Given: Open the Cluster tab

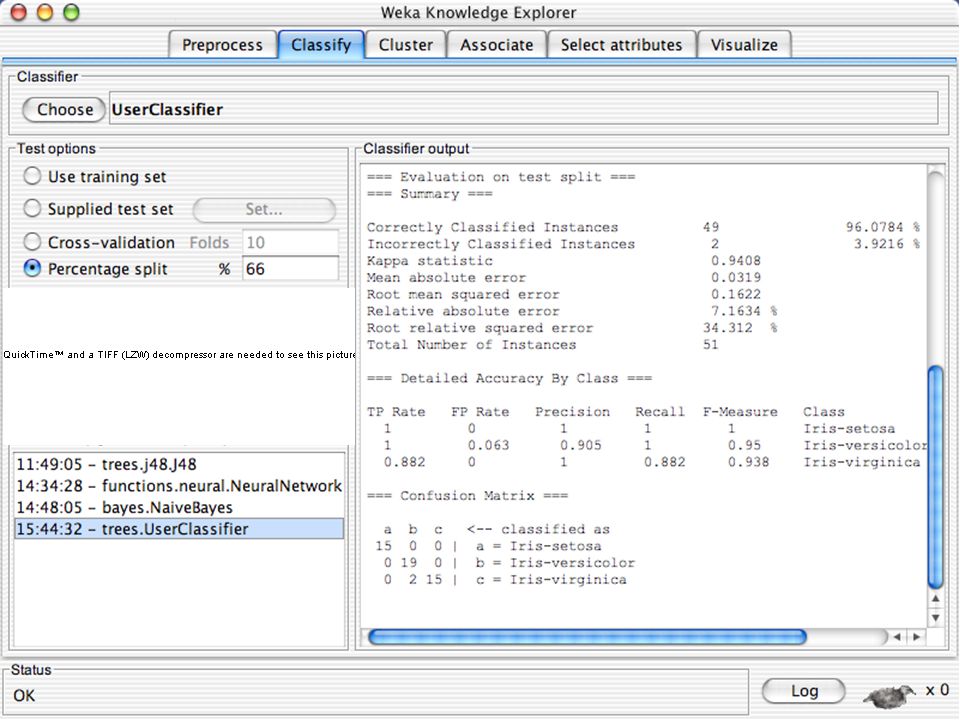Looking at the screenshot, I should coord(405,45).
